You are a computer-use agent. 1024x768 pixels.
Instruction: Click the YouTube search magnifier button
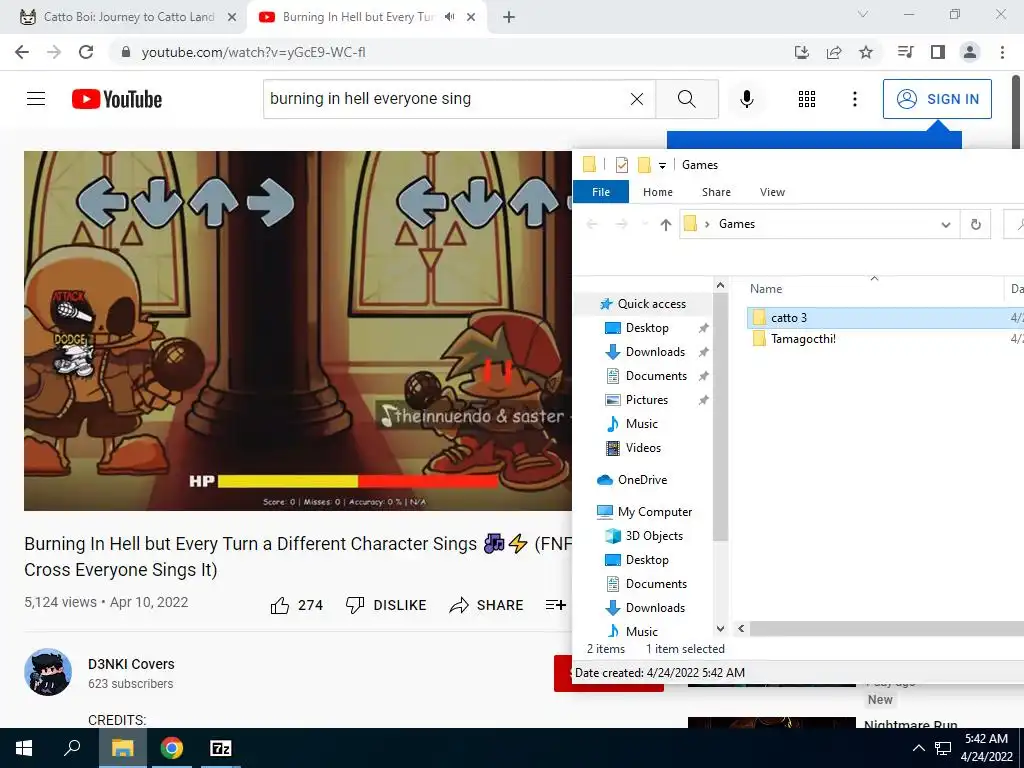click(x=686, y=99)
